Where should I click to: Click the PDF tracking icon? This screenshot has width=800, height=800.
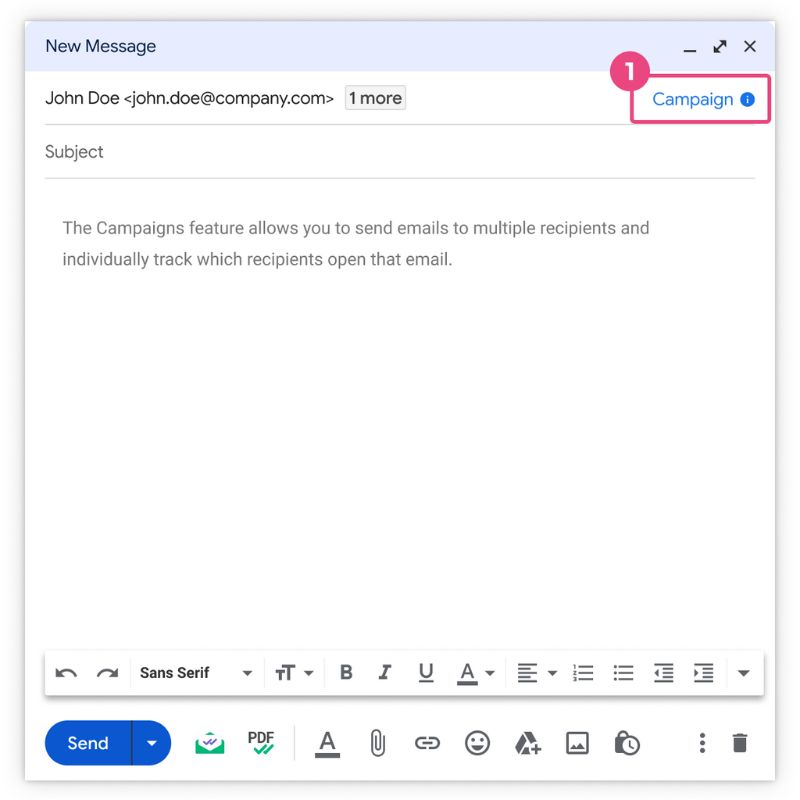[261, 743]
